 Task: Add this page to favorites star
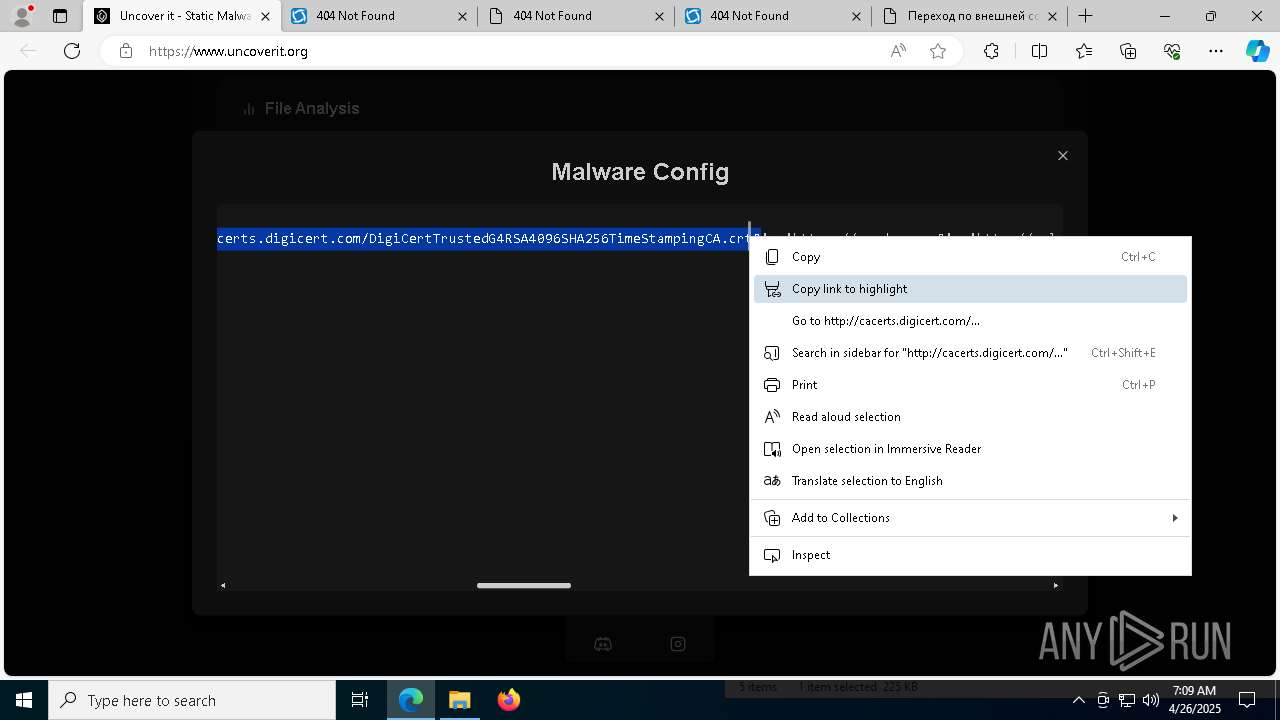click(938, 51)
